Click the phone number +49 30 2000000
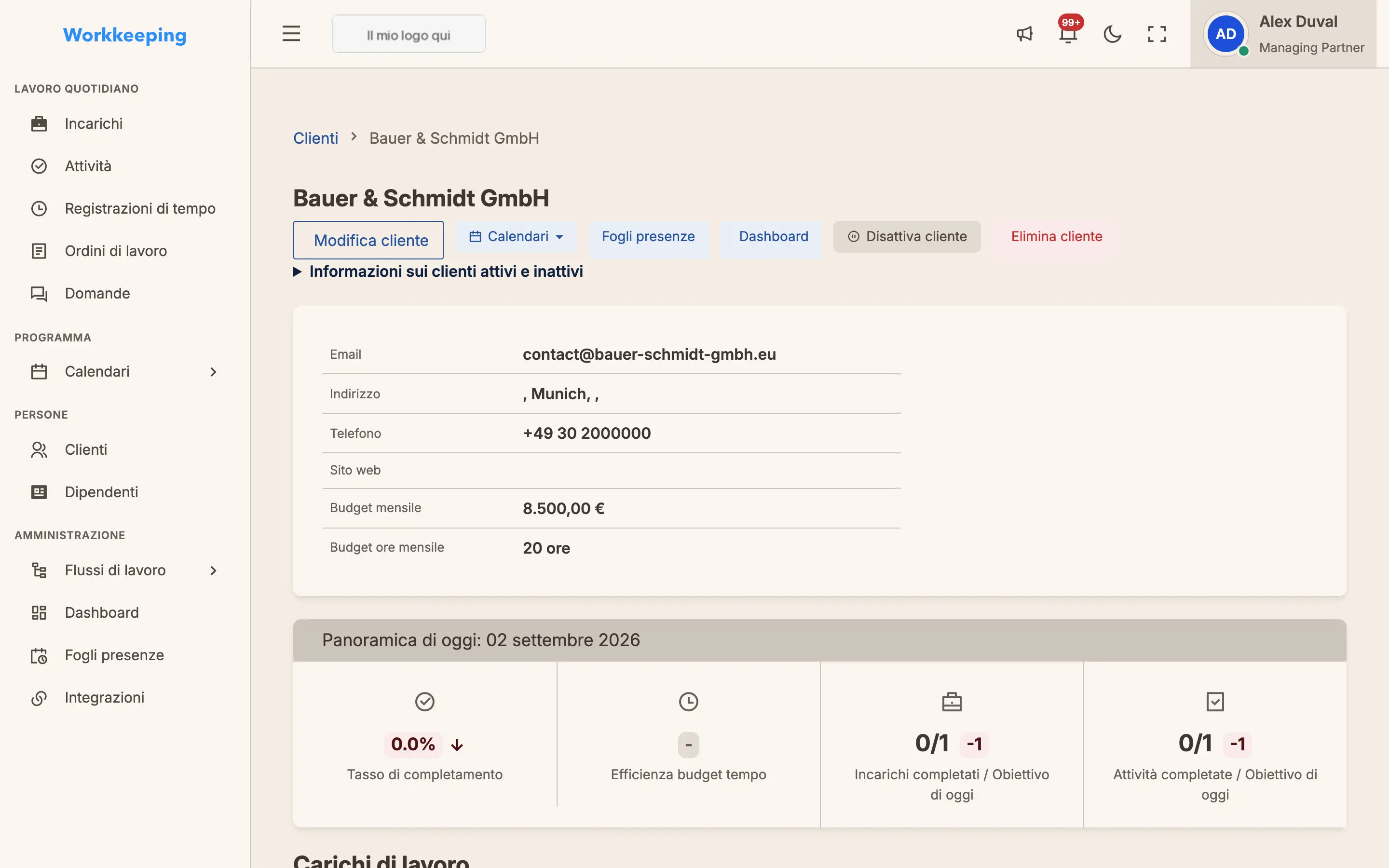 (586, 434)
